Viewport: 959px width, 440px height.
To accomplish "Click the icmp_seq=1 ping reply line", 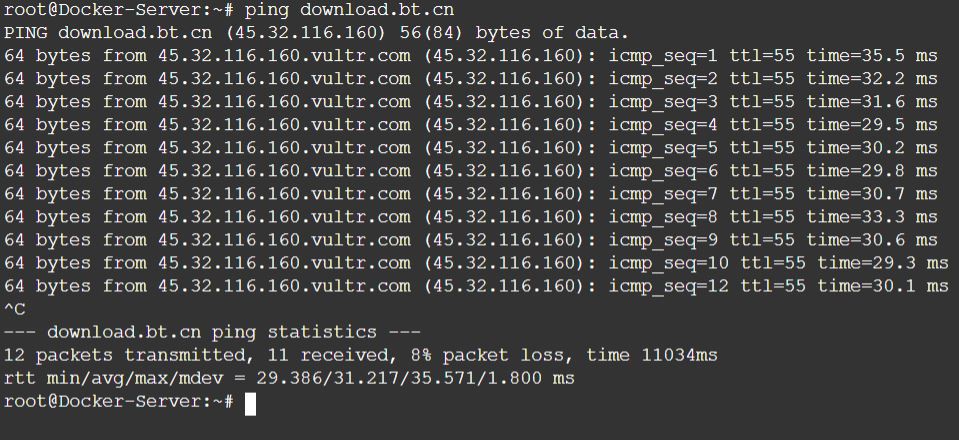I will (470, 55).
